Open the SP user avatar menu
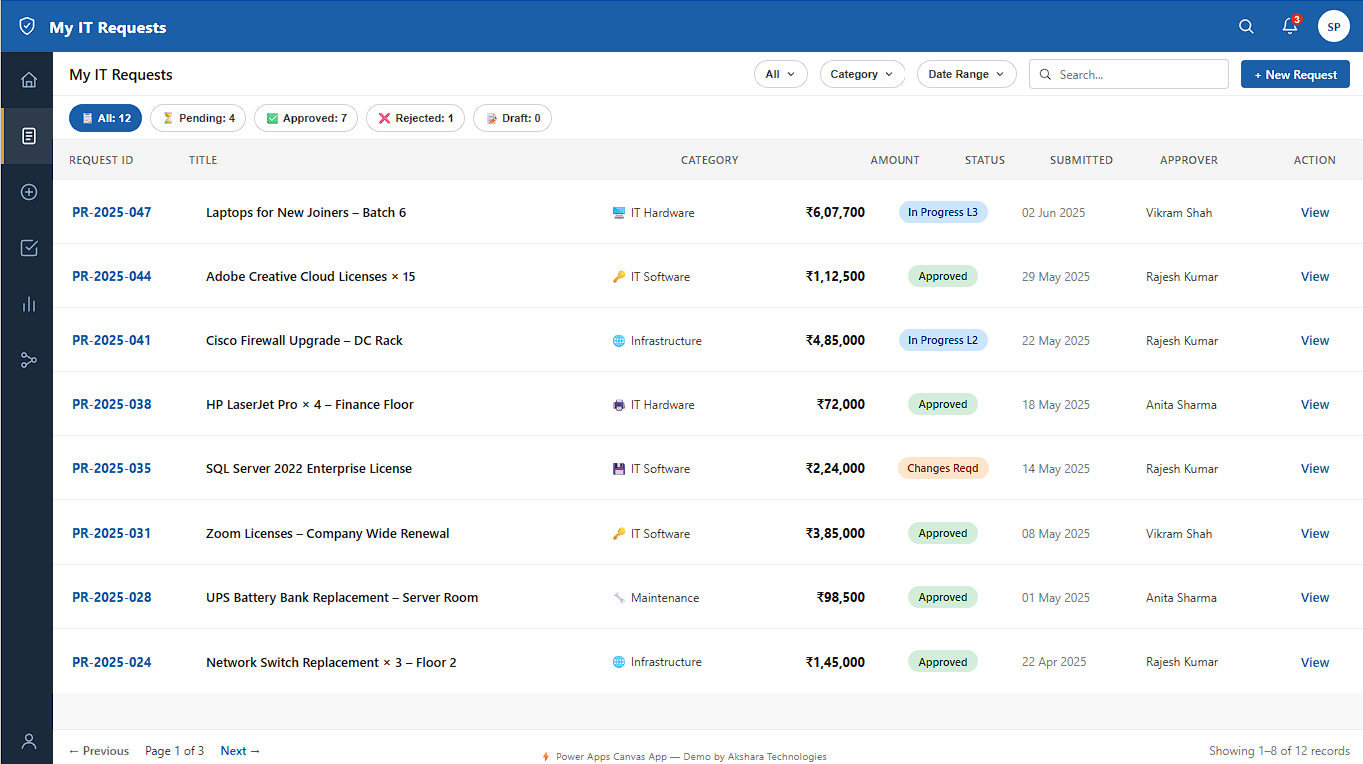This screenshot has width=1363, height=764. [x=1334, y=27]
